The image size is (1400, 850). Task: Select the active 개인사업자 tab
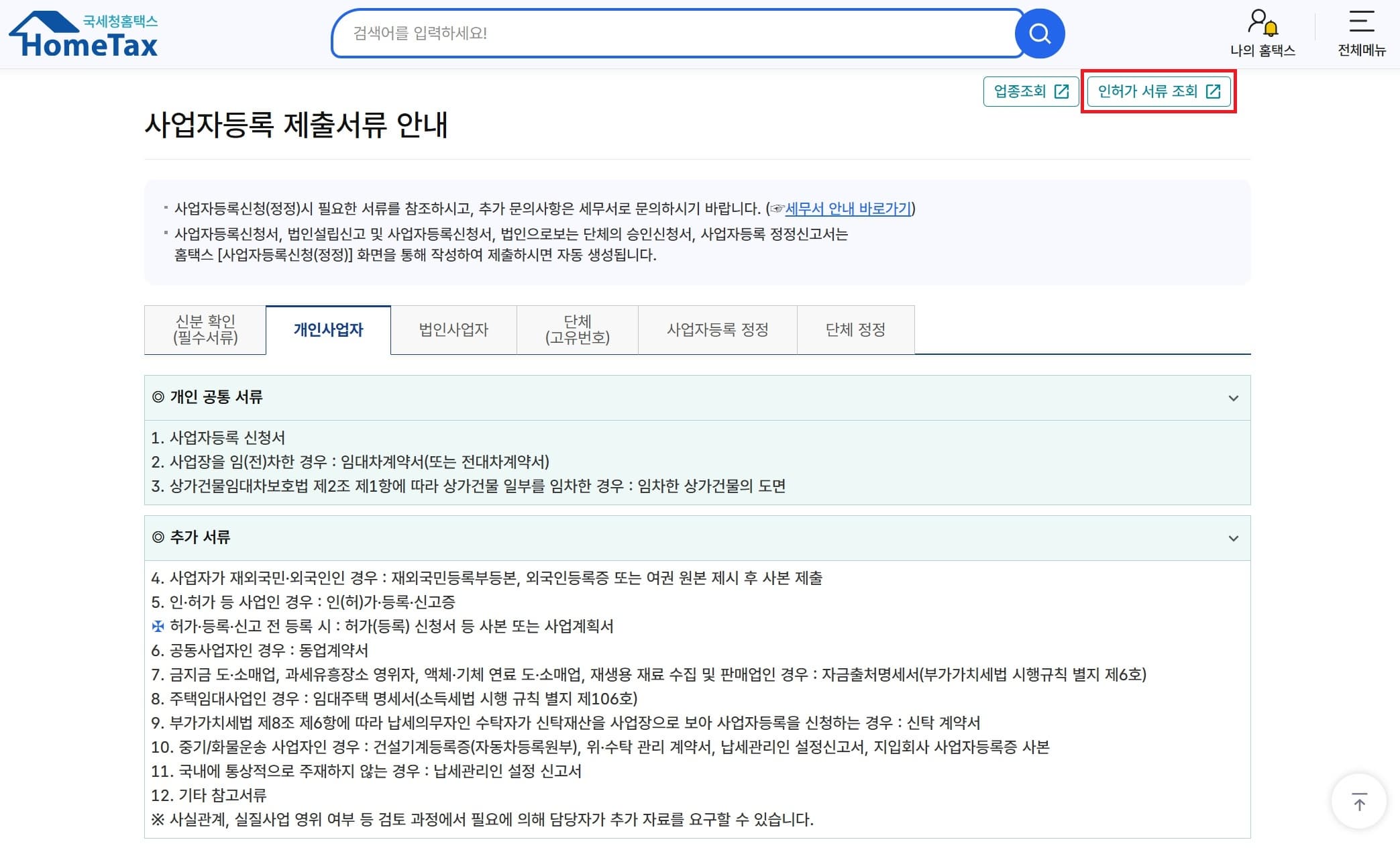coord(328,329)
